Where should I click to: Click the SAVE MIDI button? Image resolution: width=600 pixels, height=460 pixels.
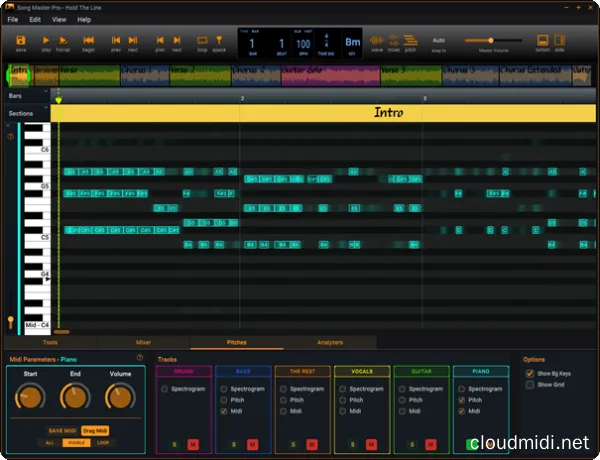(x=62, y=431)
